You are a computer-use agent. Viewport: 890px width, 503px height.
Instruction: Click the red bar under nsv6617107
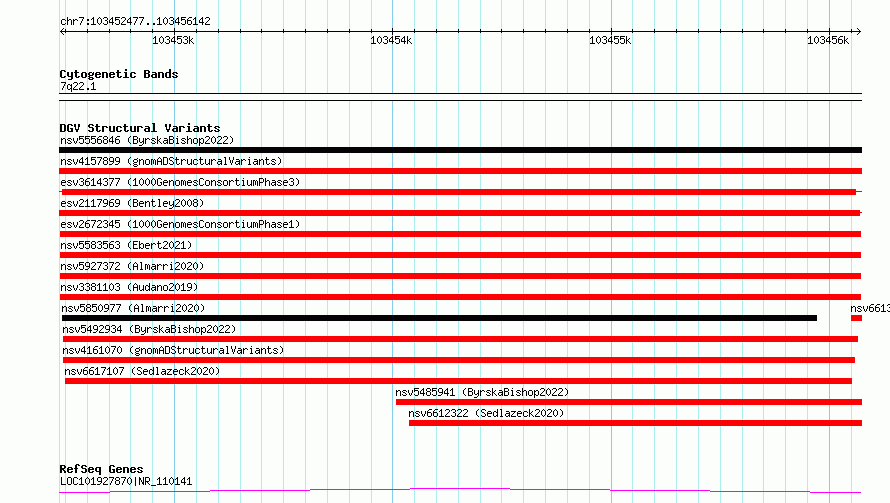coord(458,381)
